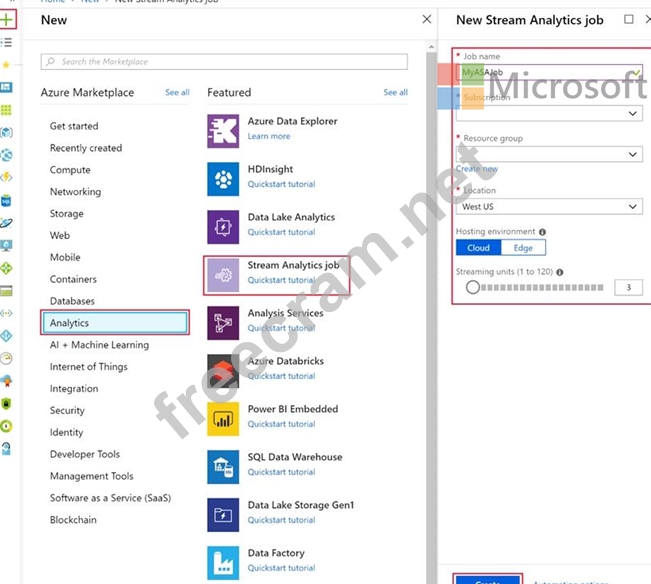Image resolution: width=651 pixels, height=584 pixels.
Task: Open Azure Active Directory blue diamond icon
Action: coord(6,336)
